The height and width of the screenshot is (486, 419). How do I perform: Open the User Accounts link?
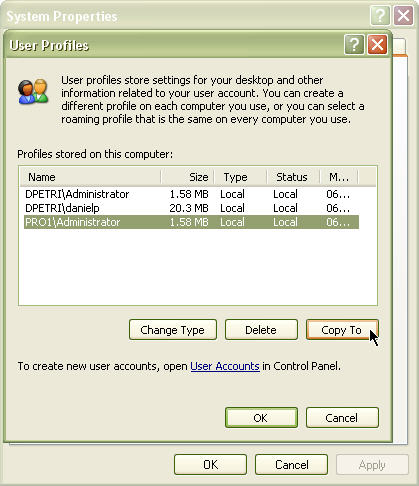click(225, 366)
